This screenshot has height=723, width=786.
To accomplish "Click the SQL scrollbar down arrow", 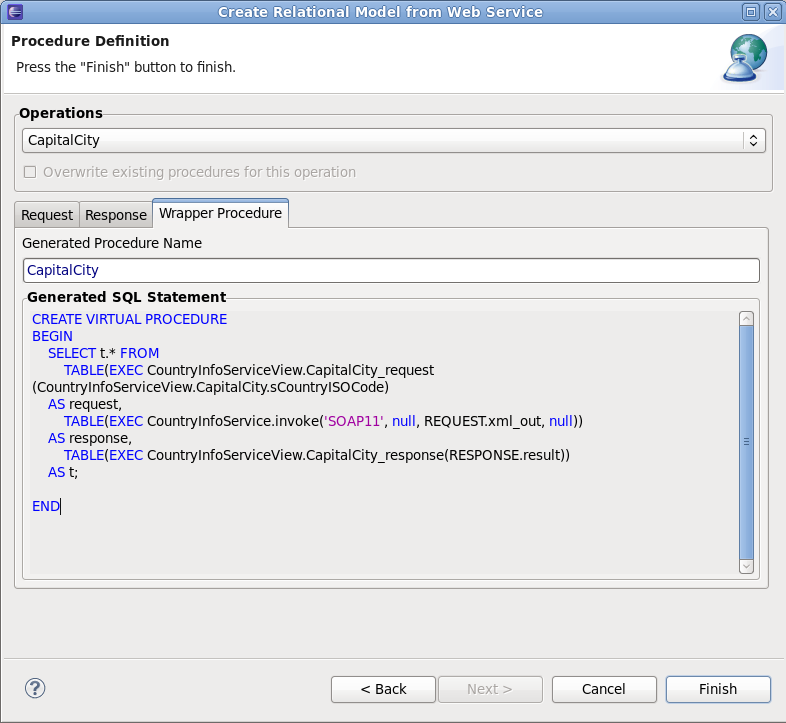I will [x=745, y=566].
